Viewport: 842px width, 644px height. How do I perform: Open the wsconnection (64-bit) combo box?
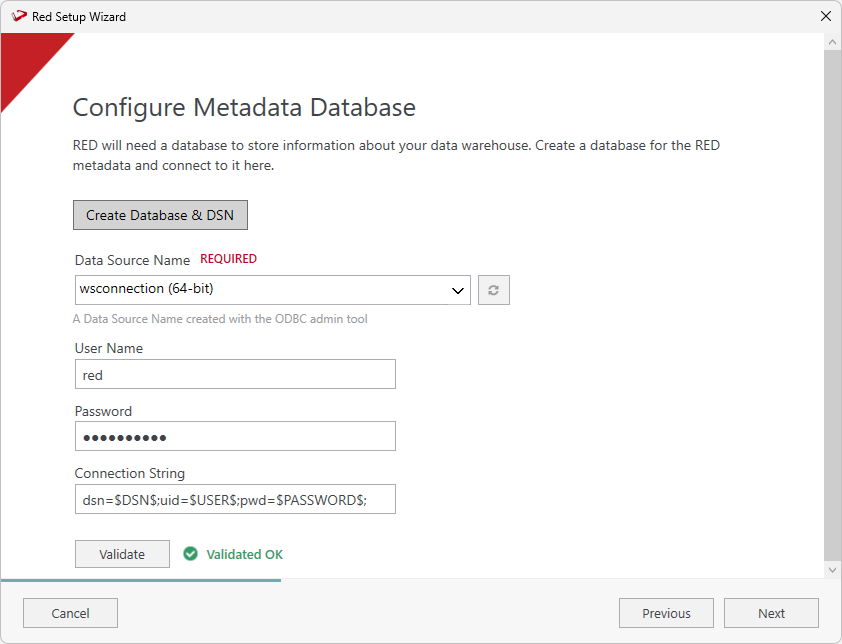pyautogui.click(x=260, y=290)
